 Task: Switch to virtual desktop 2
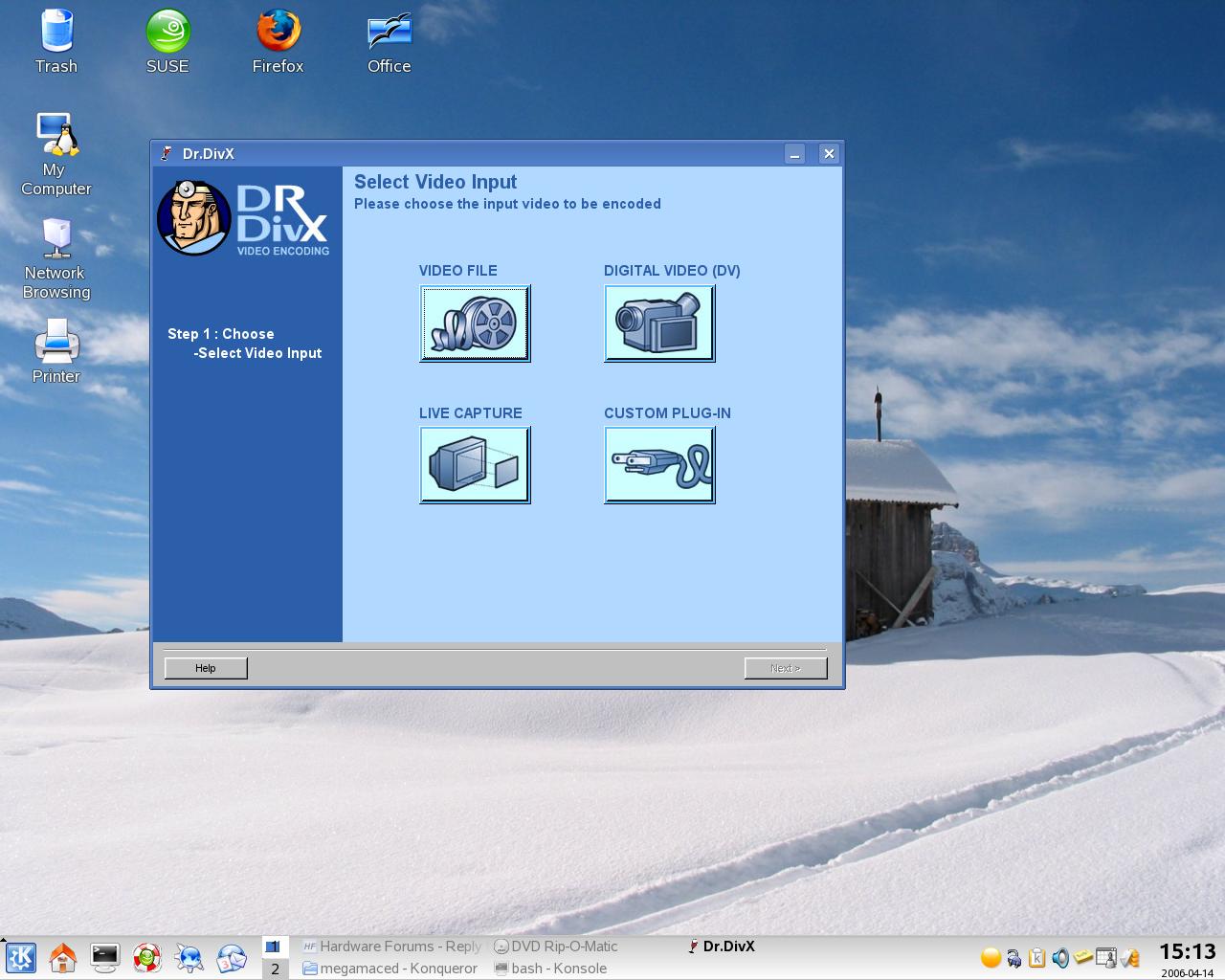click(x=275, y=969)
